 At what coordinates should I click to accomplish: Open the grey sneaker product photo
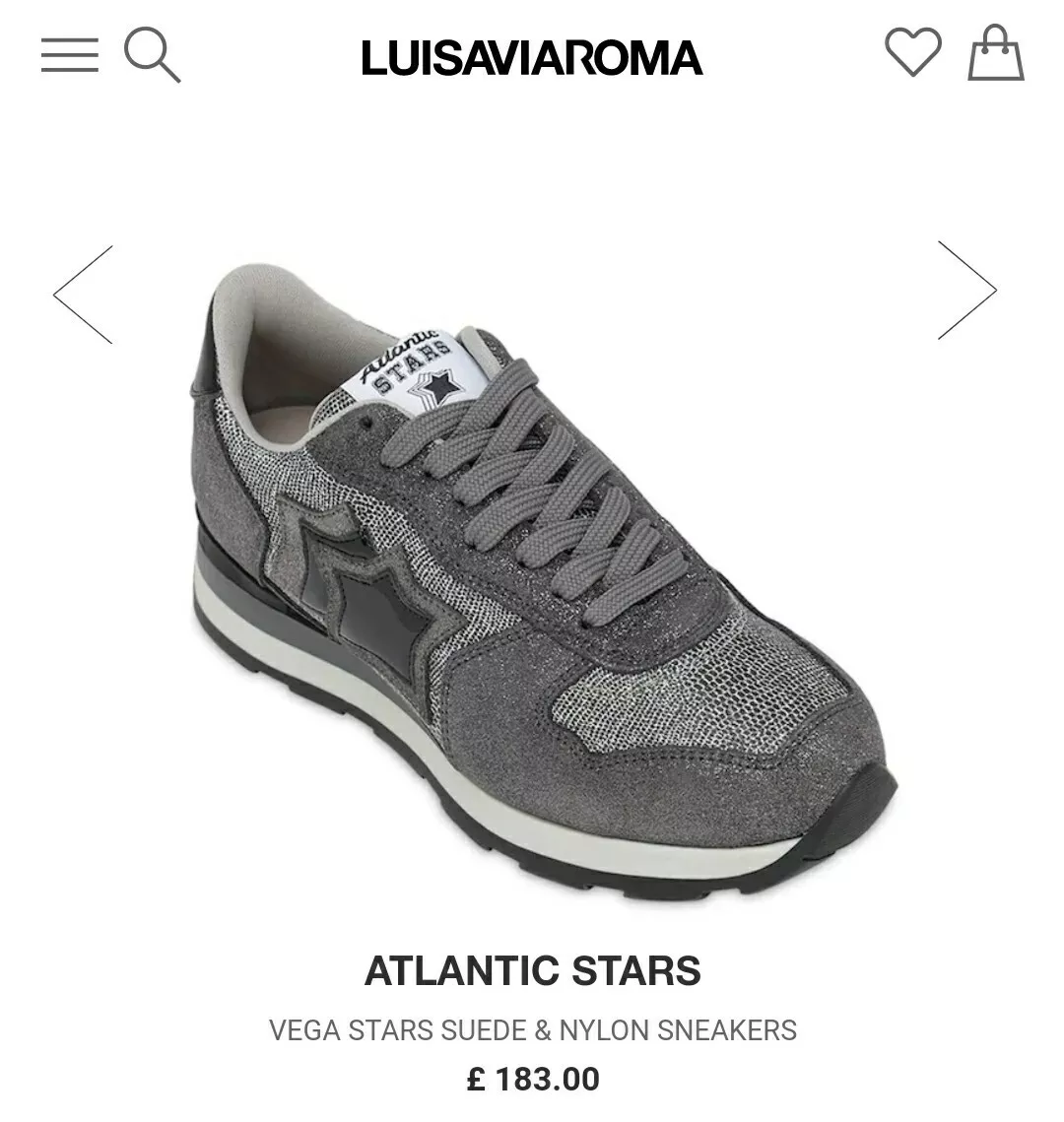544,581
